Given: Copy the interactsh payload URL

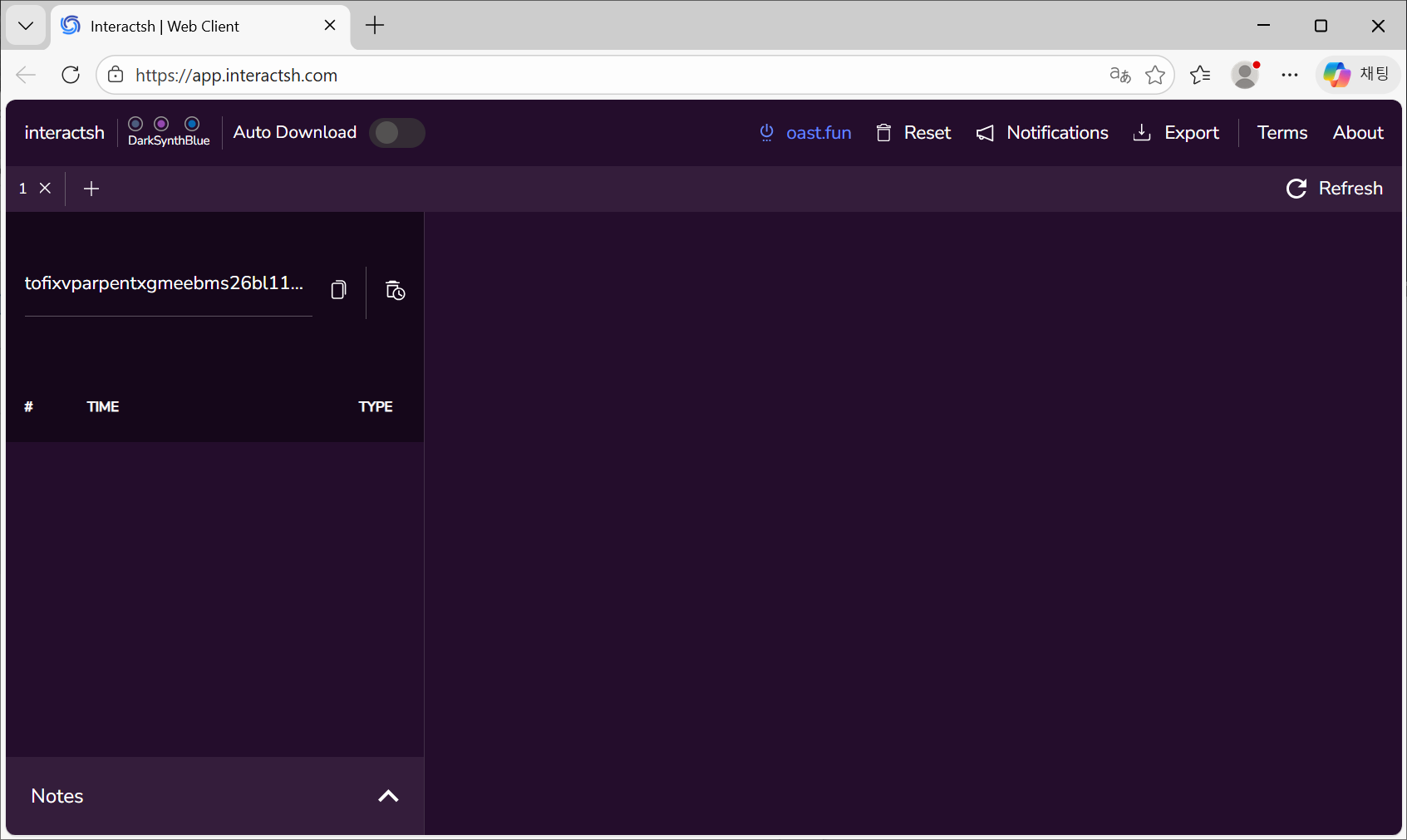Looking at the screenshot, I should point(338,290).
